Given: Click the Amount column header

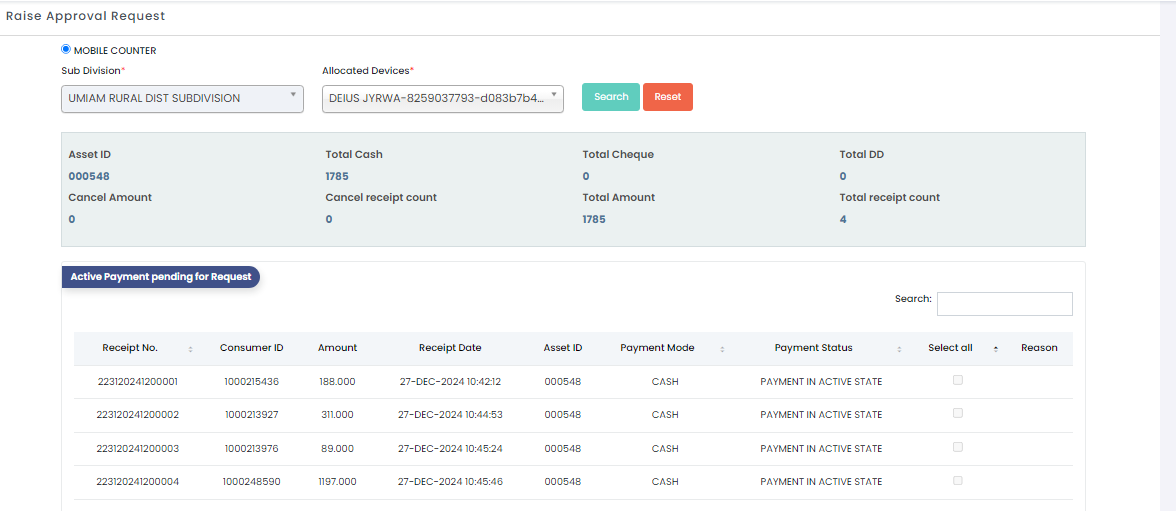Looking at the screenshot, I should 338,348.
